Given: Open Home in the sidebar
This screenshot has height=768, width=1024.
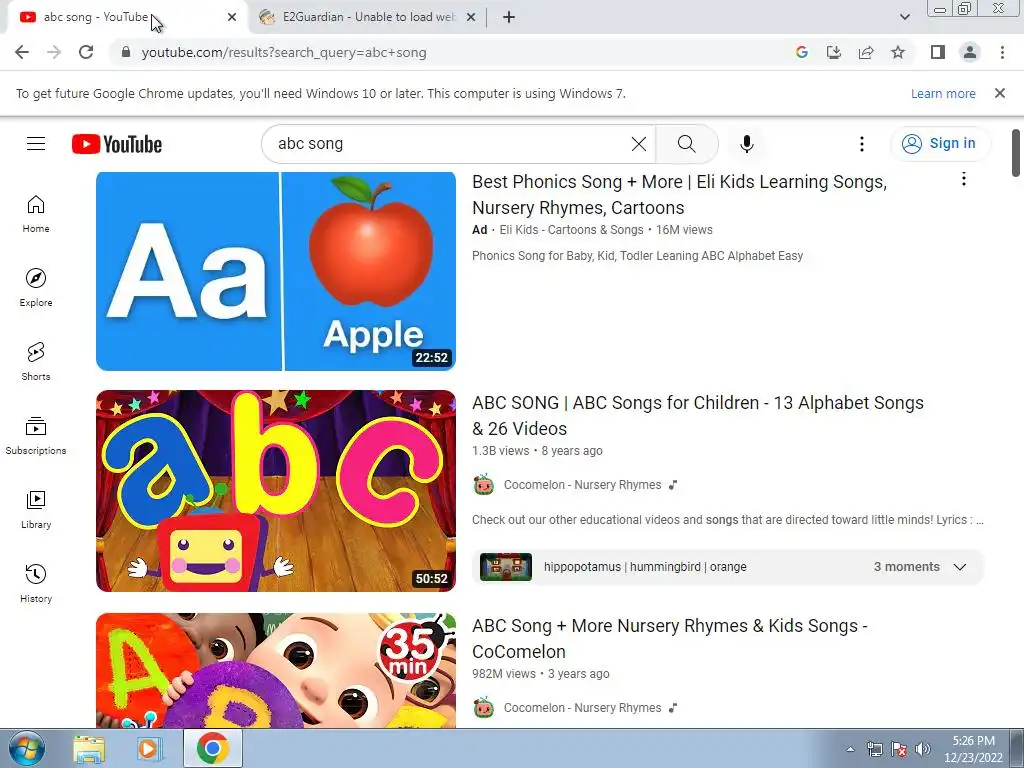Looking at the screenshot, I should tap(36, 214).
